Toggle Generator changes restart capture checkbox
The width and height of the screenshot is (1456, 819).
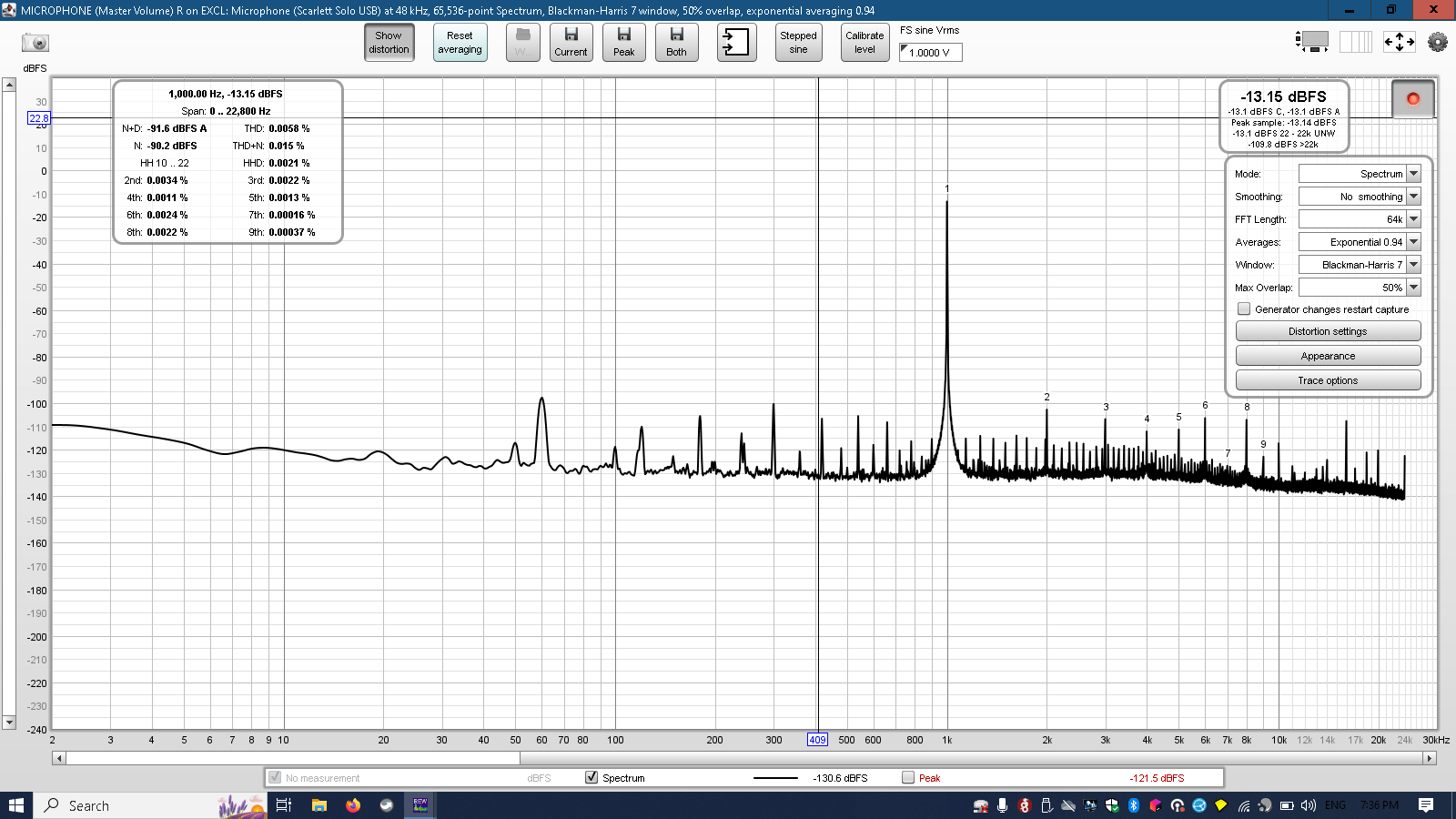point(1244,309)
